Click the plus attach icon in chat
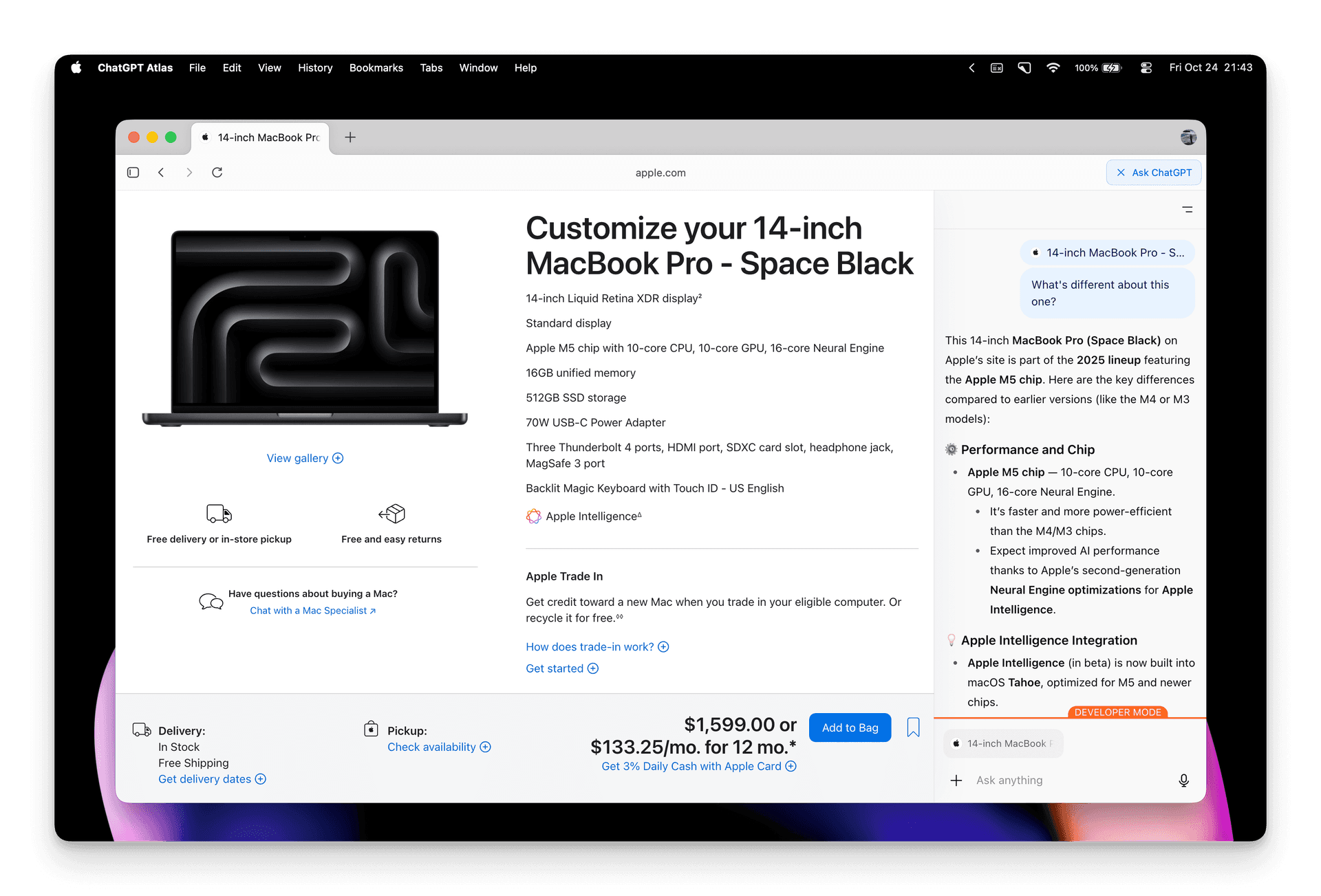 tap(956, 780)
